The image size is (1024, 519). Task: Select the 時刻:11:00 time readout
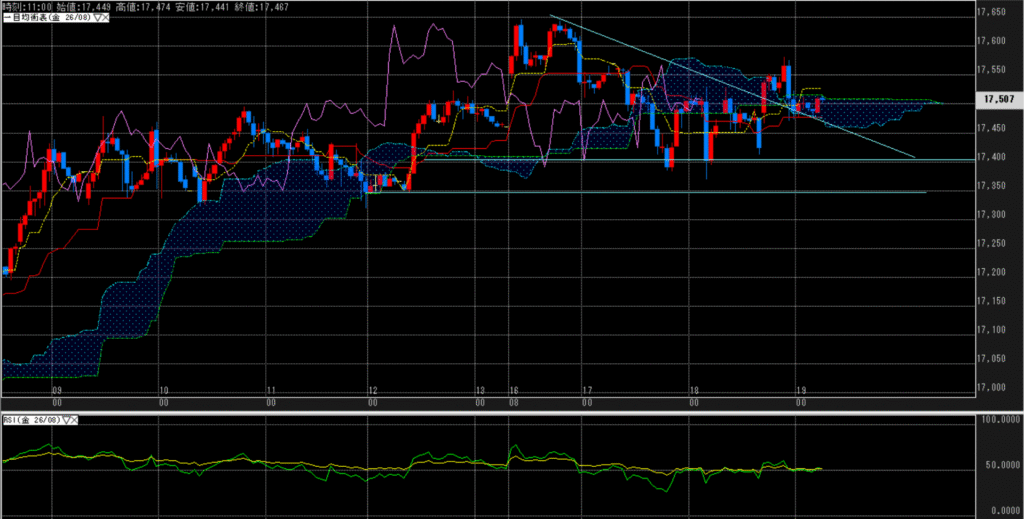point(27,7)
